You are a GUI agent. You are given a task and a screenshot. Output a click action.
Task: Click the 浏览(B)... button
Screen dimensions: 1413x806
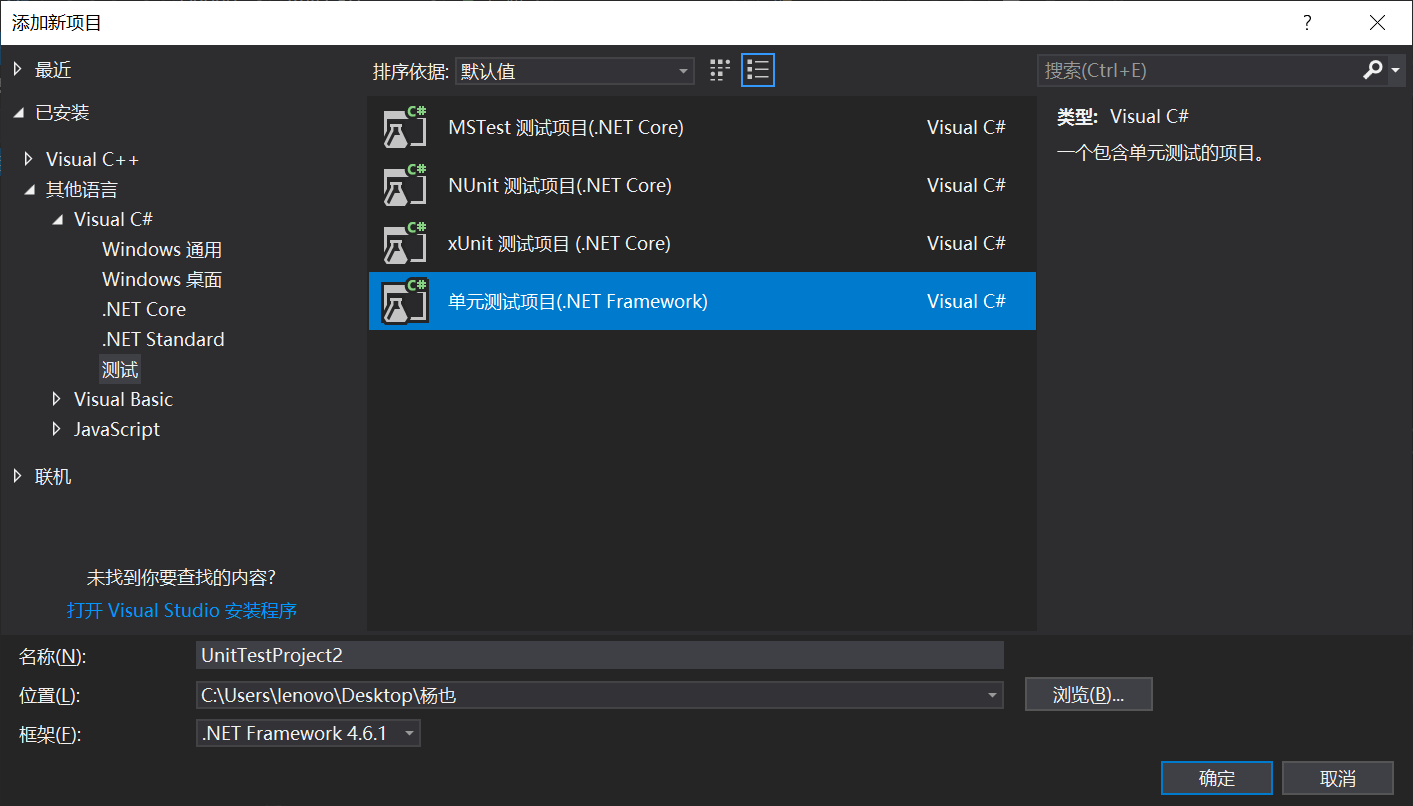click(x=1089, y=695)
